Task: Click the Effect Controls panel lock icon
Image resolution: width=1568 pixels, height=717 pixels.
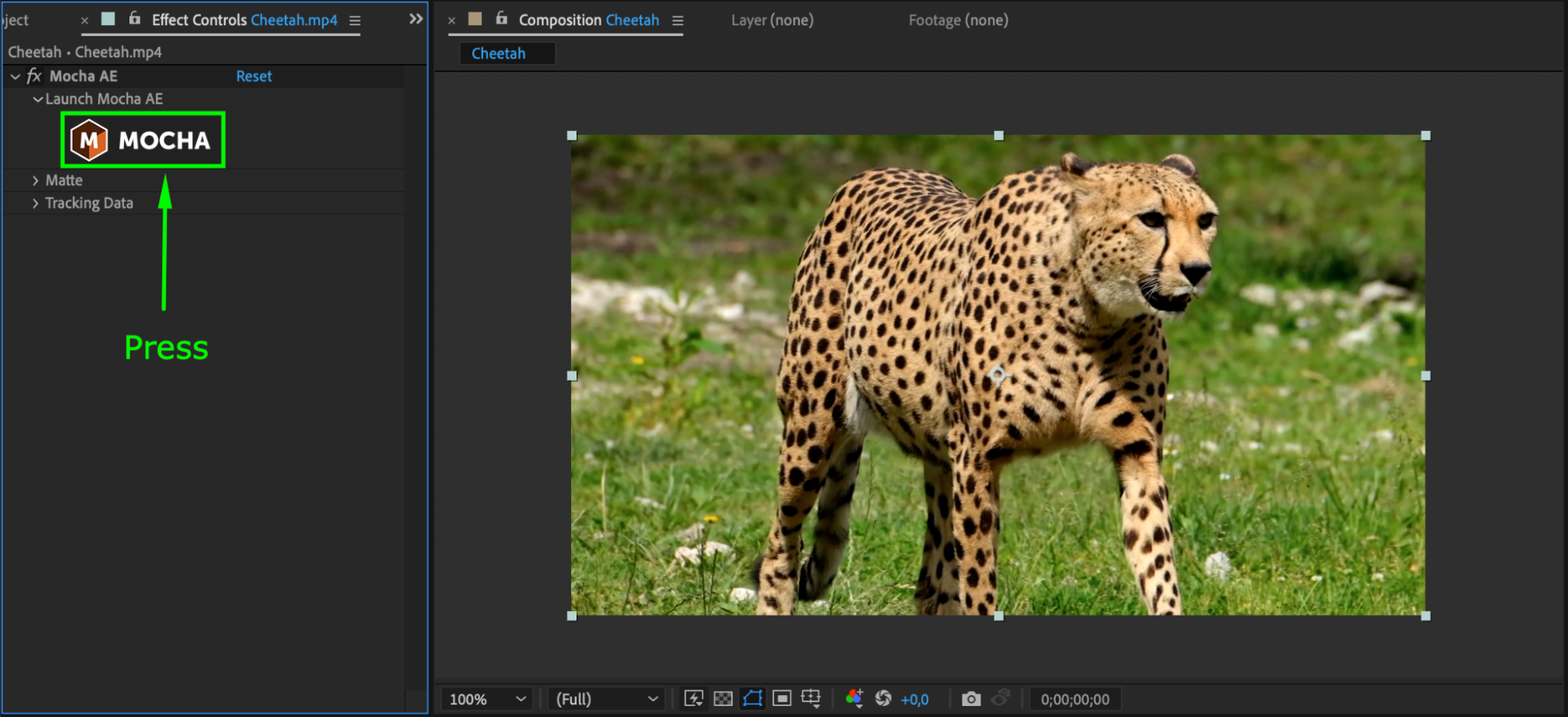Action: pyautogui.click(x=135, y=19)
